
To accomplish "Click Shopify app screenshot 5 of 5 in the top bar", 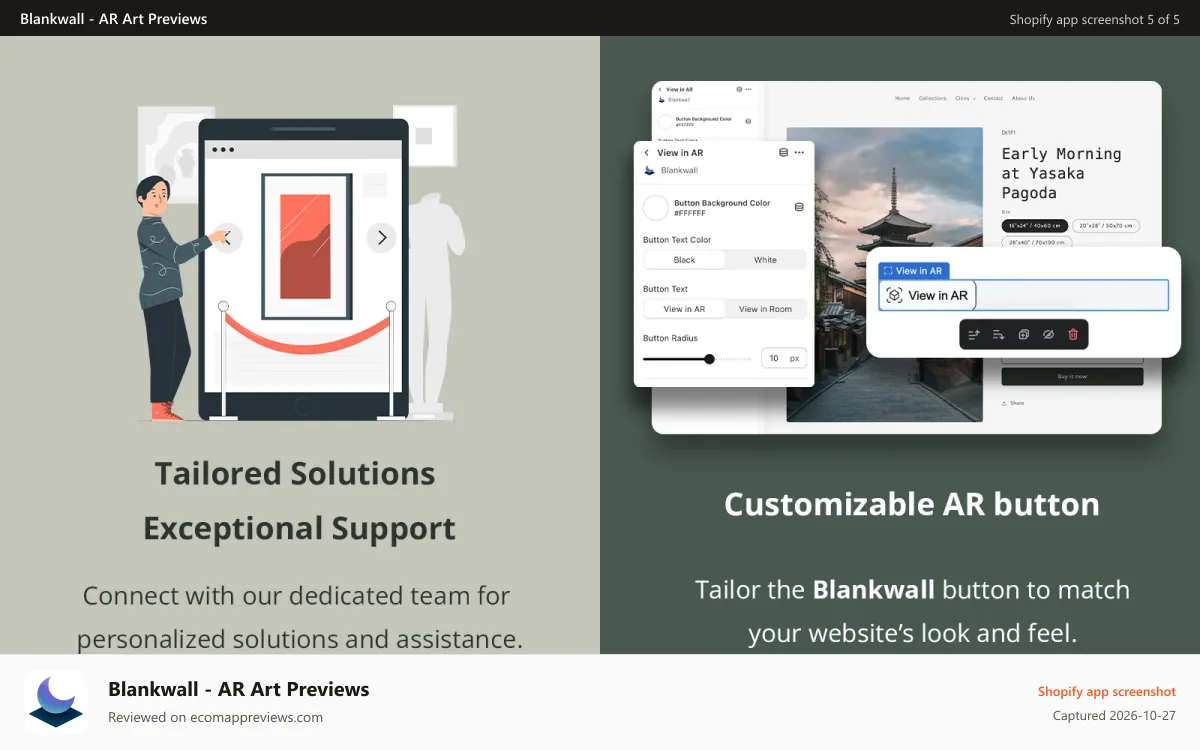I will [1095, 19].
